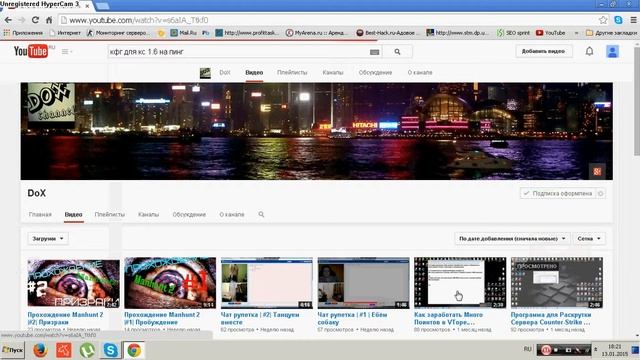Go to browser home page icon

tap(49, 20)
